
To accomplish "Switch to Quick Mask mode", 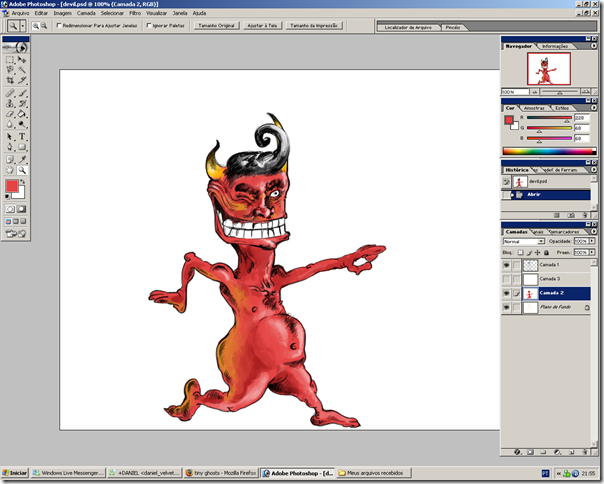I will (22, 209).
